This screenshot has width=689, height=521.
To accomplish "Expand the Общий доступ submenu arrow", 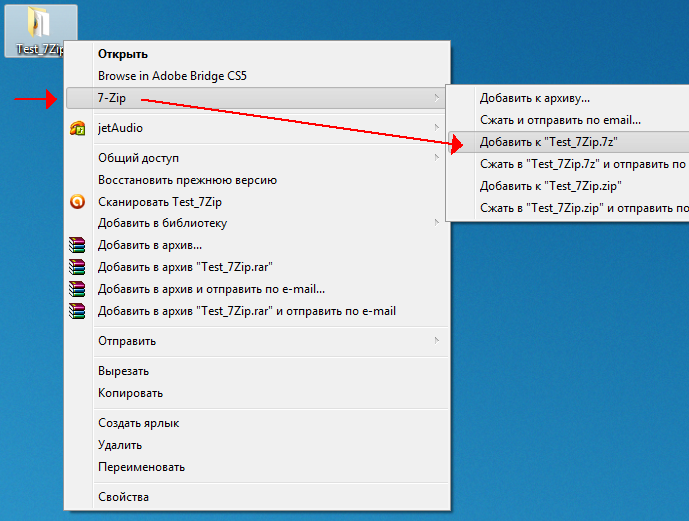I will [x=436, y=158].
